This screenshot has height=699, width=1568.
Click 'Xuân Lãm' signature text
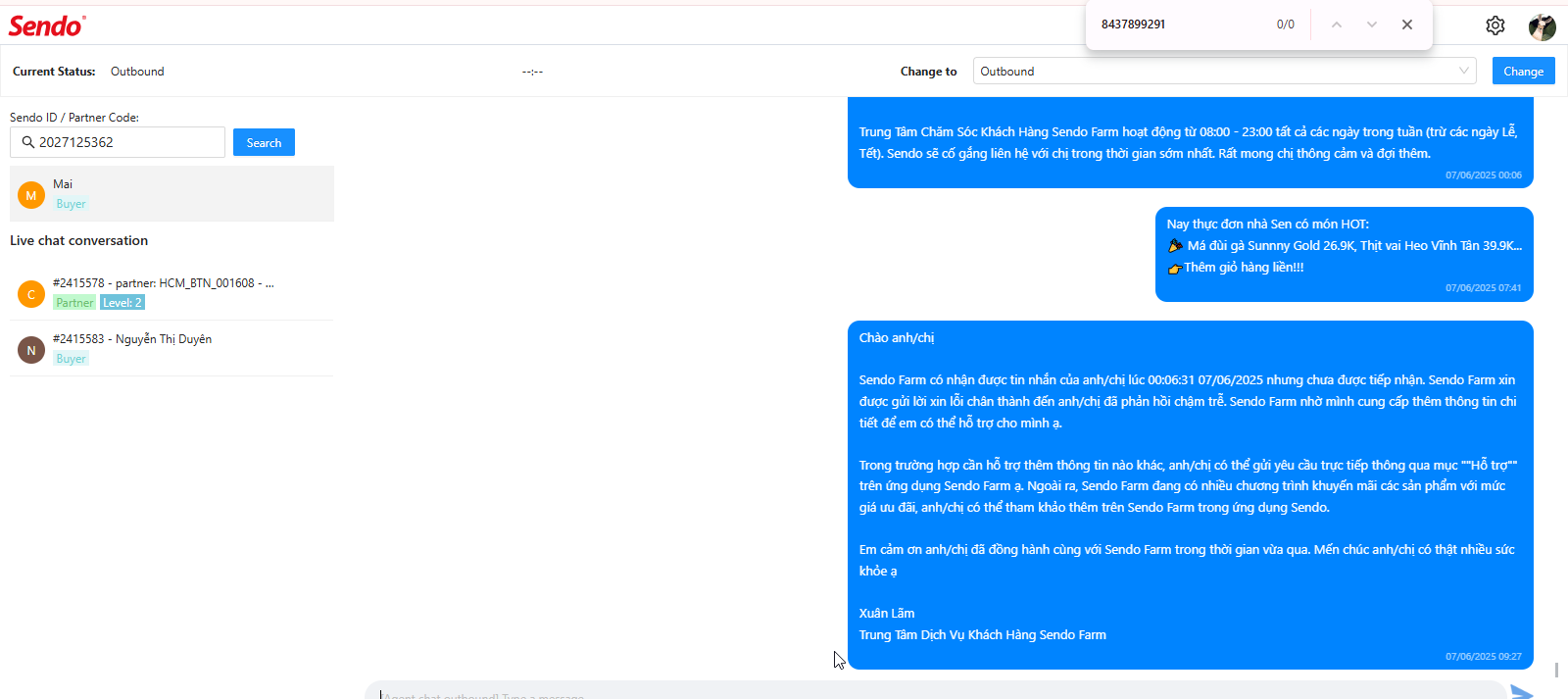pos(887,614)
